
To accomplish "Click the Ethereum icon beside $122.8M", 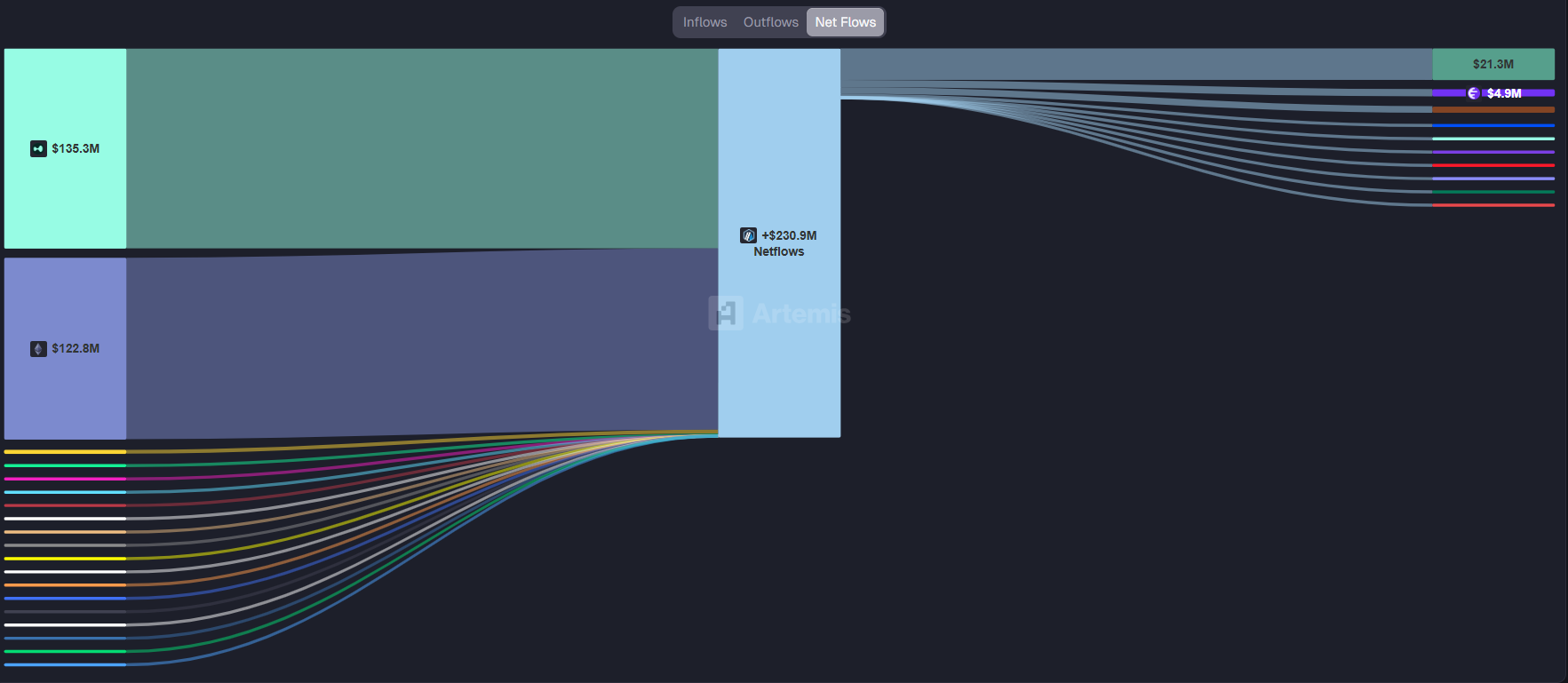I will click(38, 348).
